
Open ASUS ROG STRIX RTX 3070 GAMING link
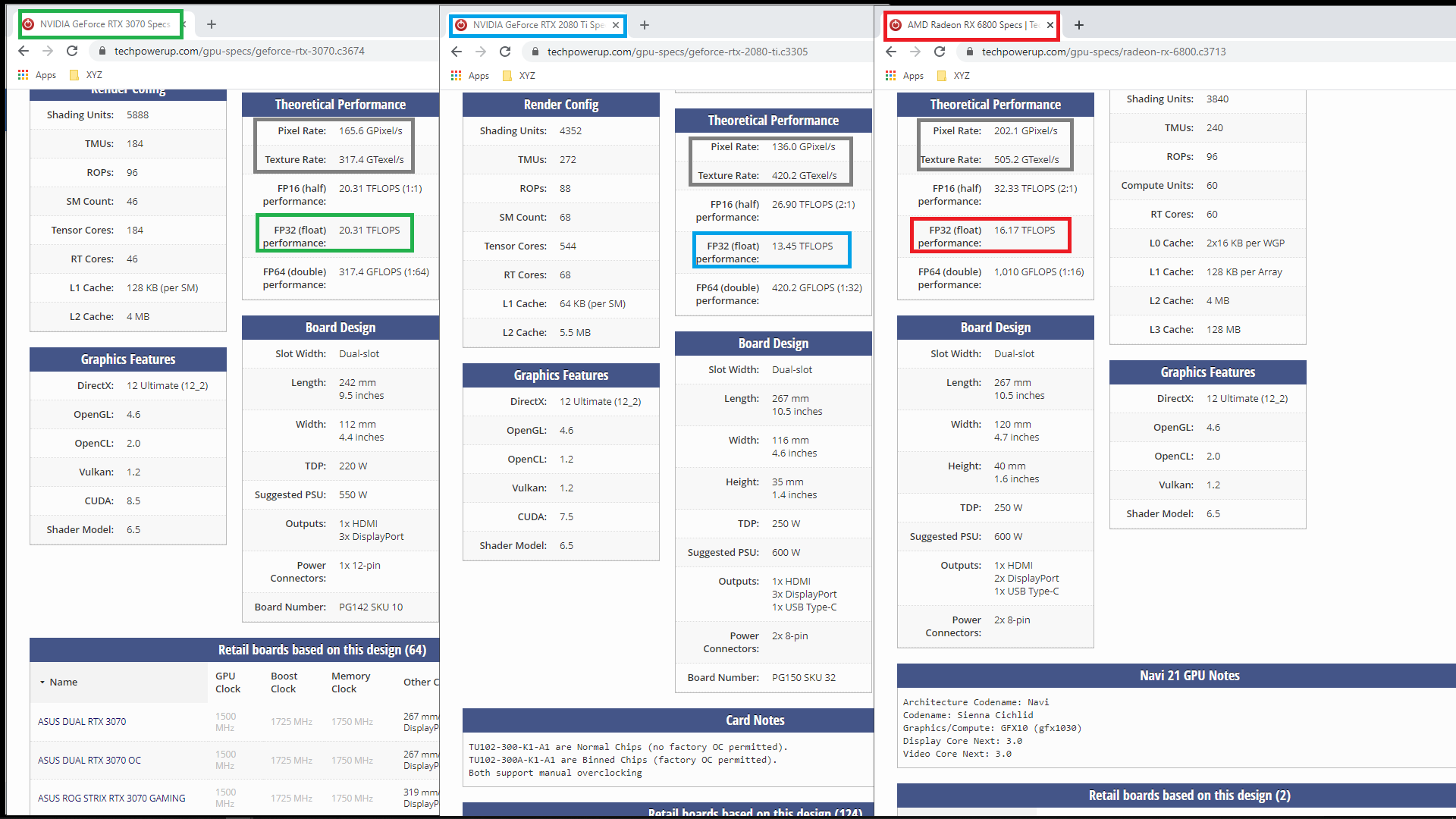(x=111, y=799)
